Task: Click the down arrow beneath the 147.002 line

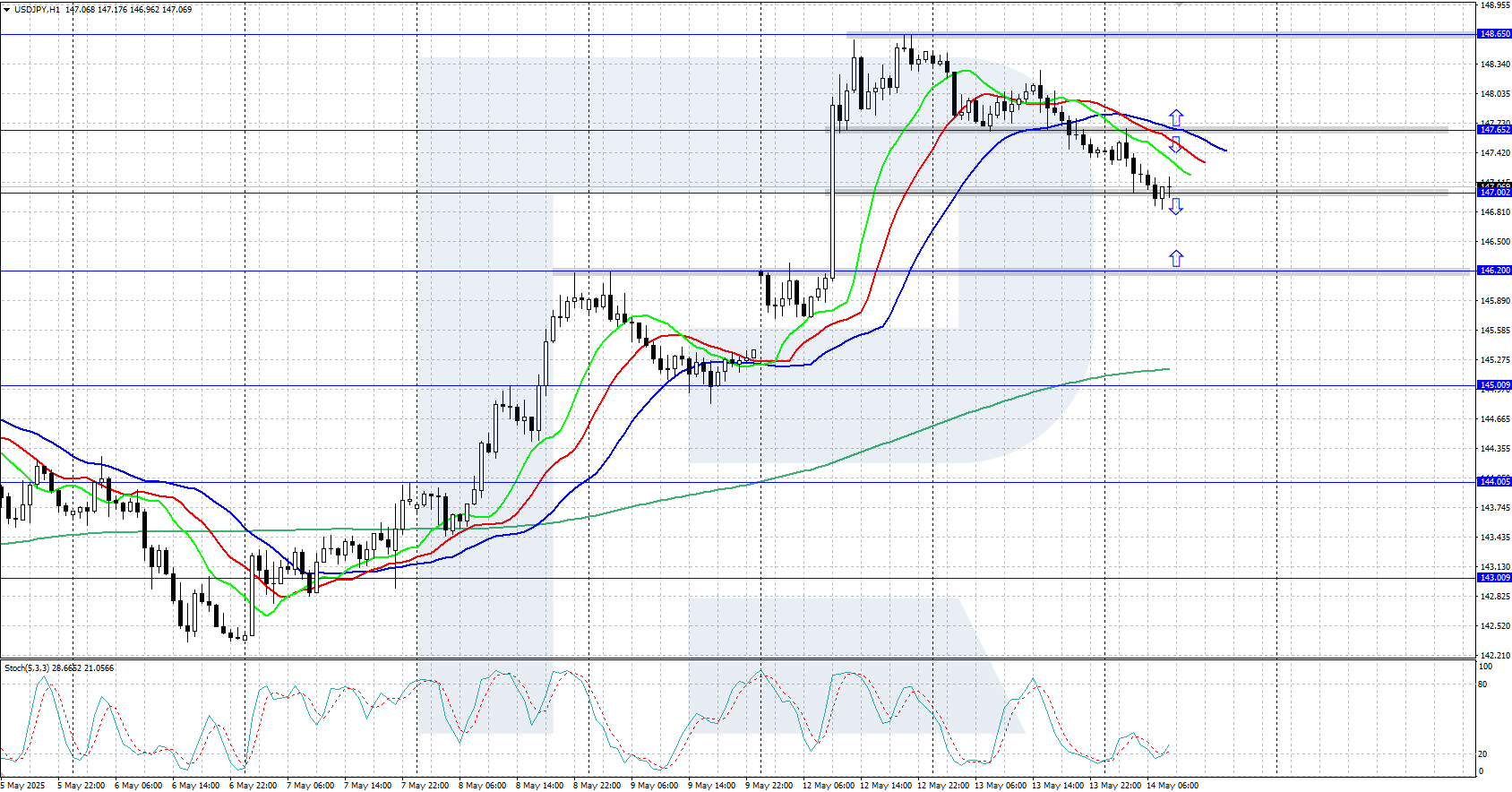Action: (1176, 207)
